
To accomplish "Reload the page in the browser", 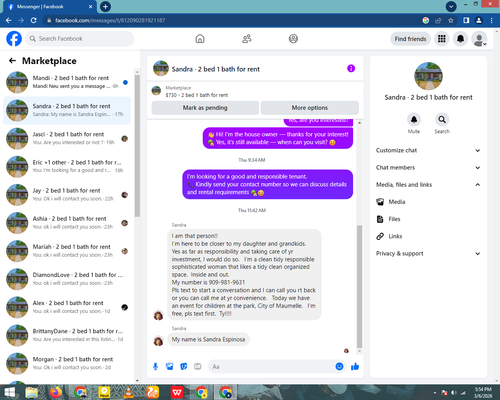I will pos(33,20).
